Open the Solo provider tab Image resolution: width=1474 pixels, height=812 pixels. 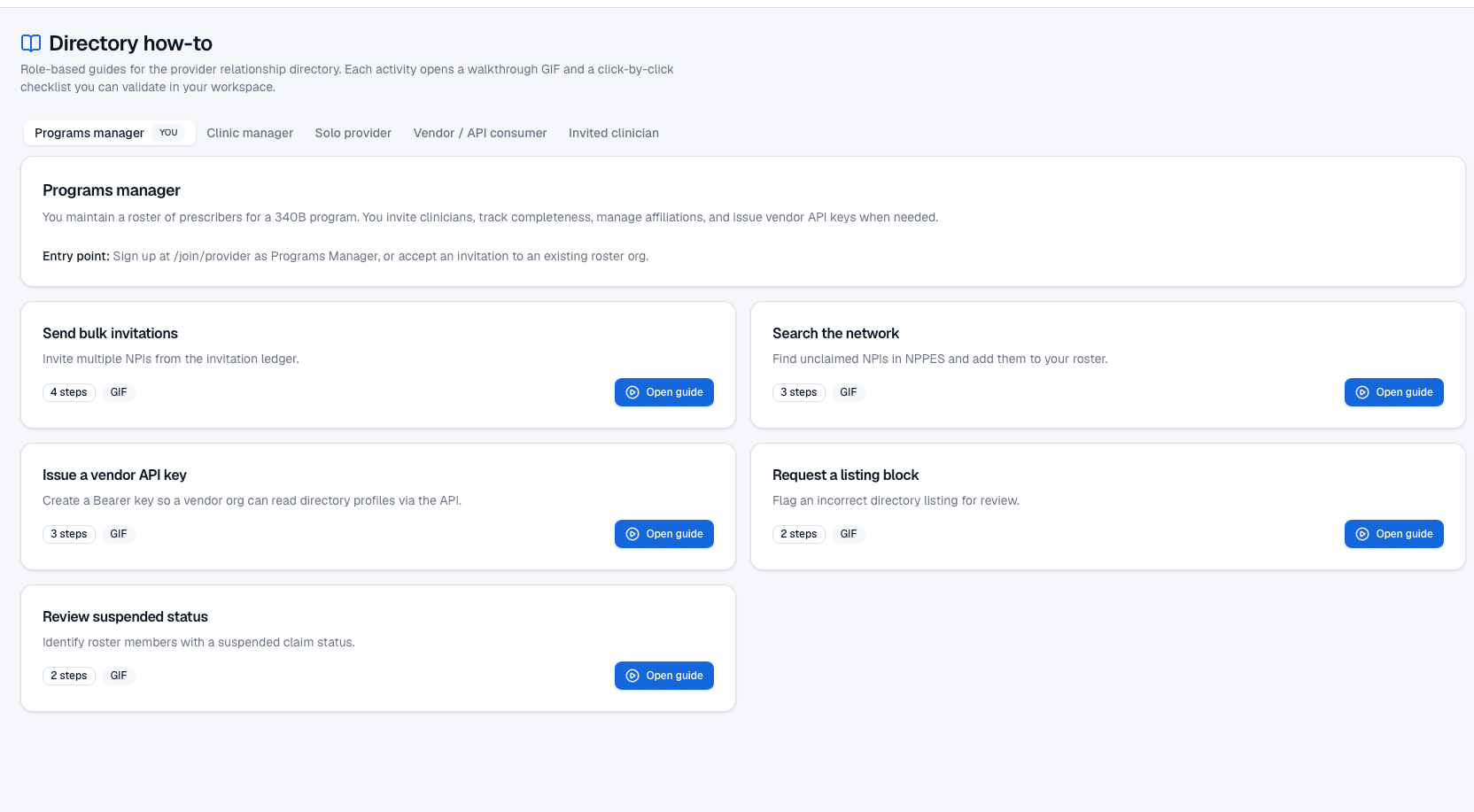(x=353, y=133)
